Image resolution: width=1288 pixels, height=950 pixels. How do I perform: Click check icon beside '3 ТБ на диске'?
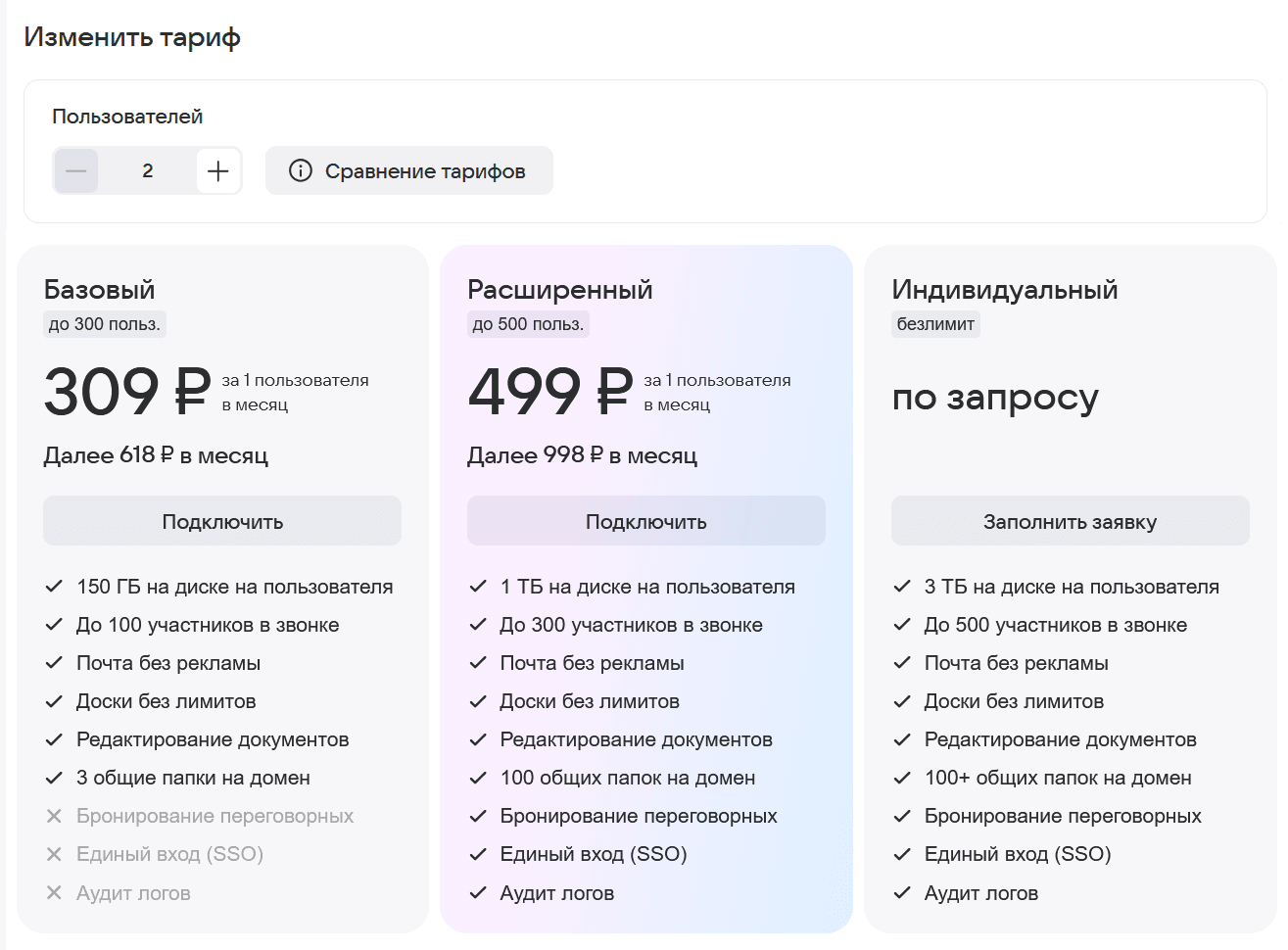click(902, 587)
